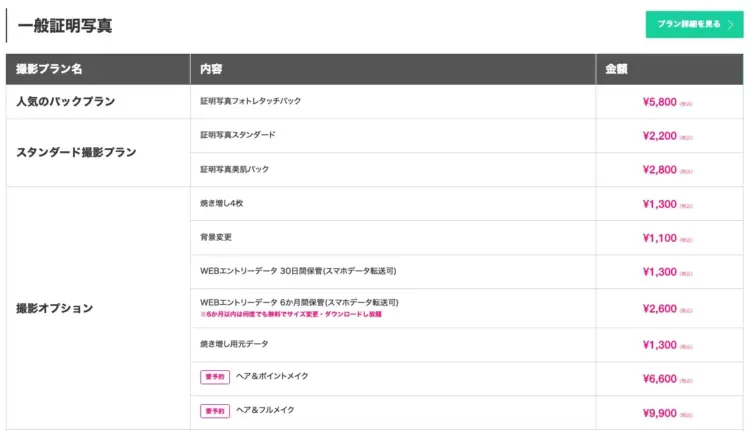Click the ヘア&ポイントメイク option text
Viewport: 750px width, 431px height.
click(272, 376)
